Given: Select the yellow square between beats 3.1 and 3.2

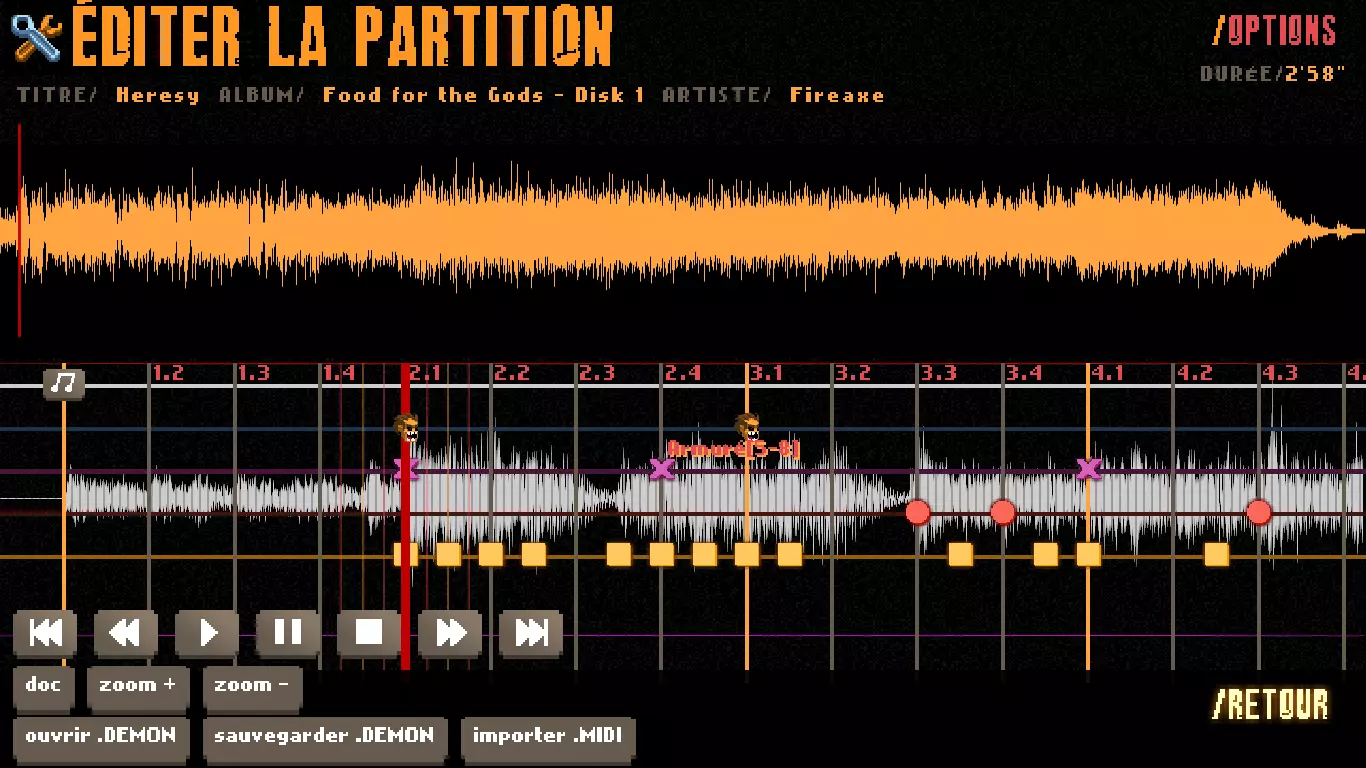Looking at the screenshot, I should [x=790, y=554].
